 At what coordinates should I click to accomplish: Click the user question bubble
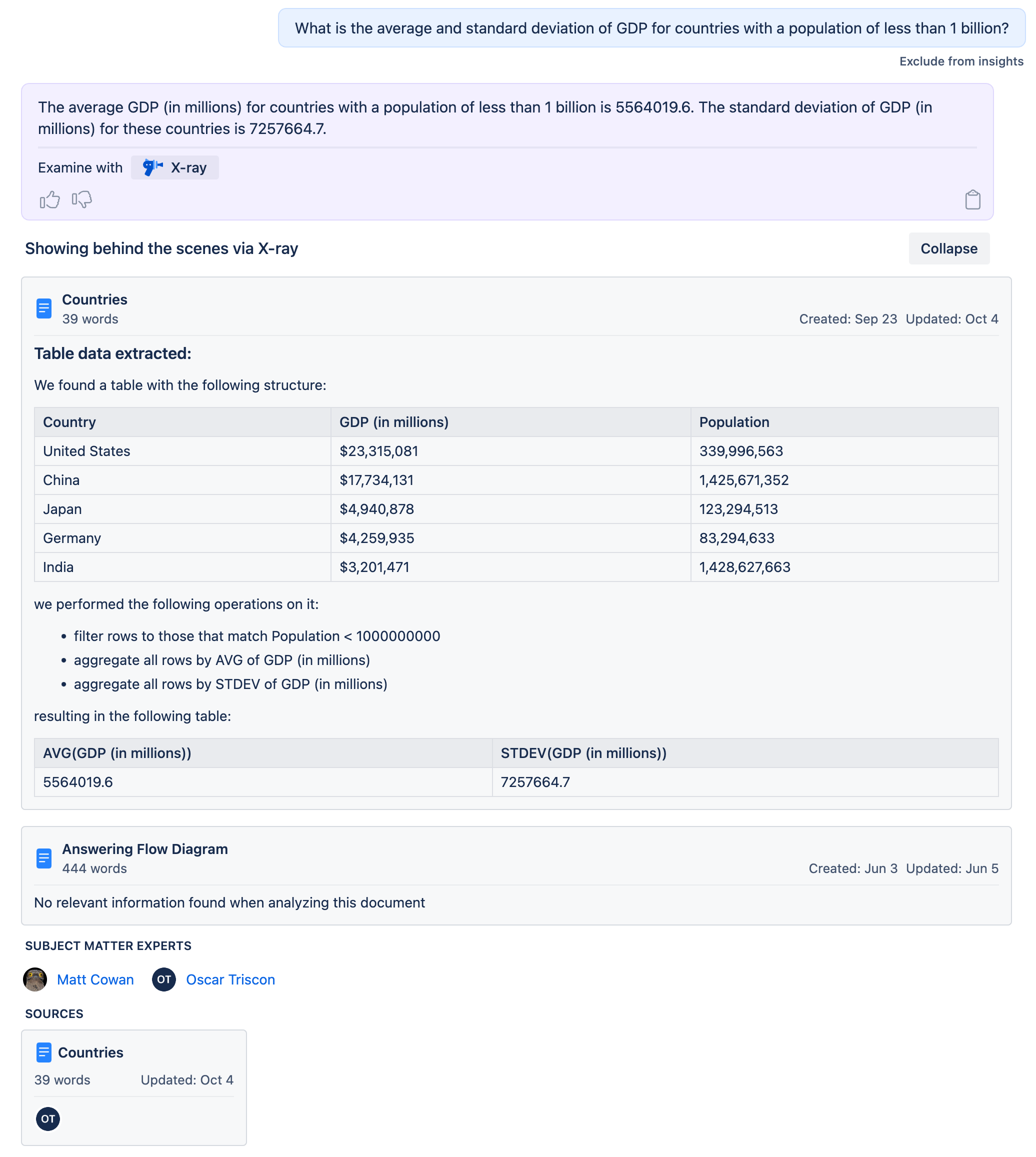click(x=651, y=28)
